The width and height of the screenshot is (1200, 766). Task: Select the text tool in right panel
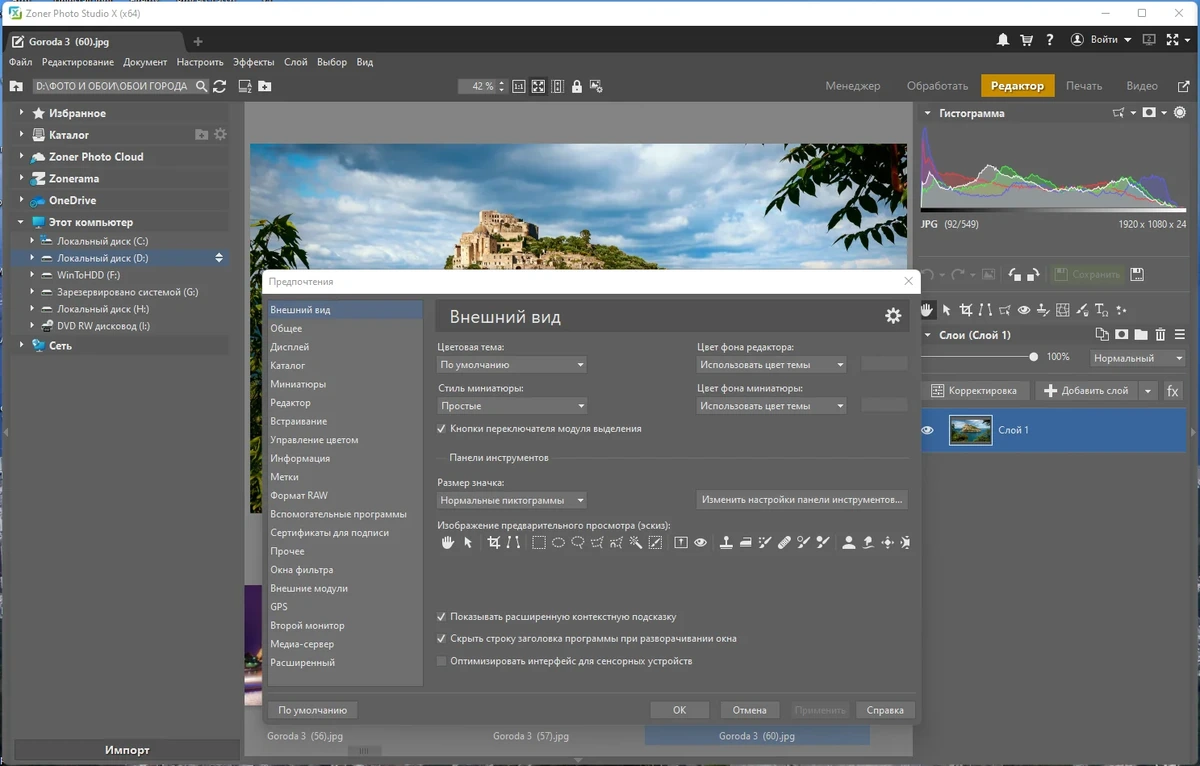1101,310
